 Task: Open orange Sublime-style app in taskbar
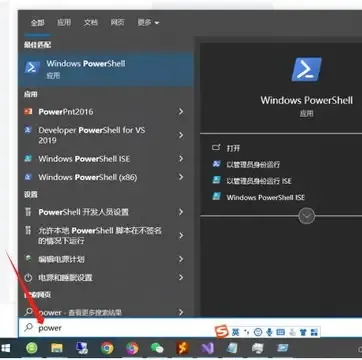(x=182, y=348)
